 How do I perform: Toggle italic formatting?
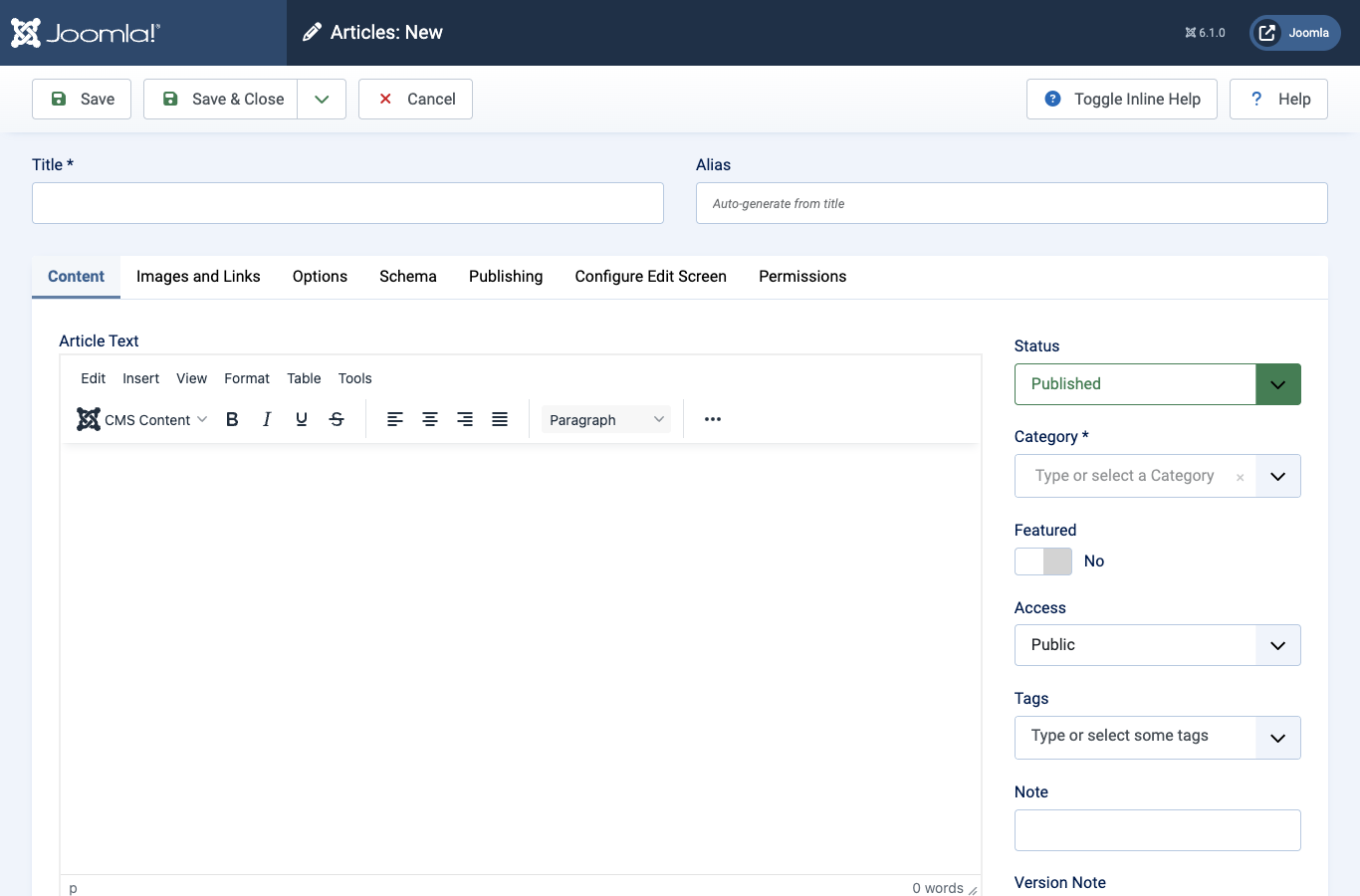[x=267, y=419]
